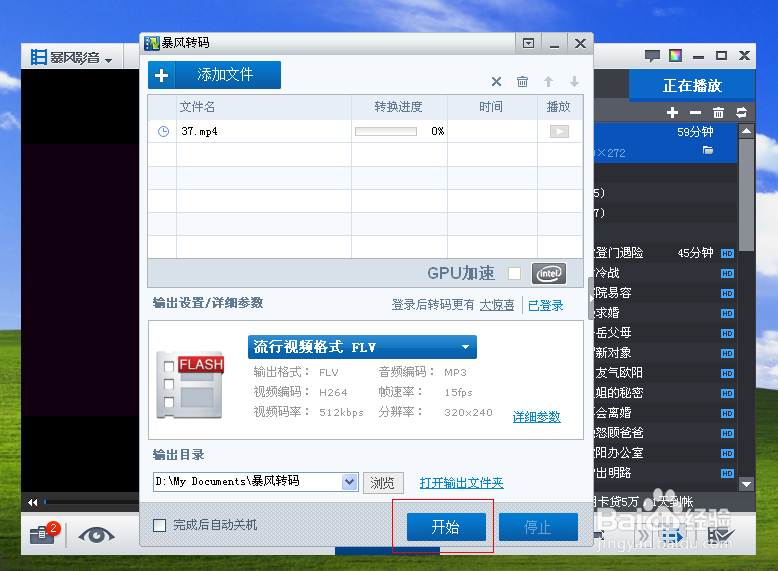Switch to the 正在播放 tab
The height and width of the screenshot is (571, 778).
(x=692, y=85)
